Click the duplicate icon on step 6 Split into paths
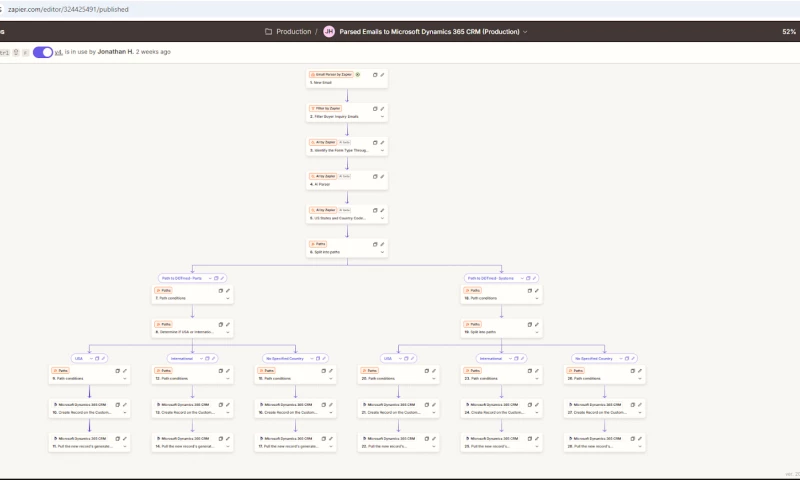The height and width of the screenshot is (480, 800). pyautogui.click(x=375, y=244)
